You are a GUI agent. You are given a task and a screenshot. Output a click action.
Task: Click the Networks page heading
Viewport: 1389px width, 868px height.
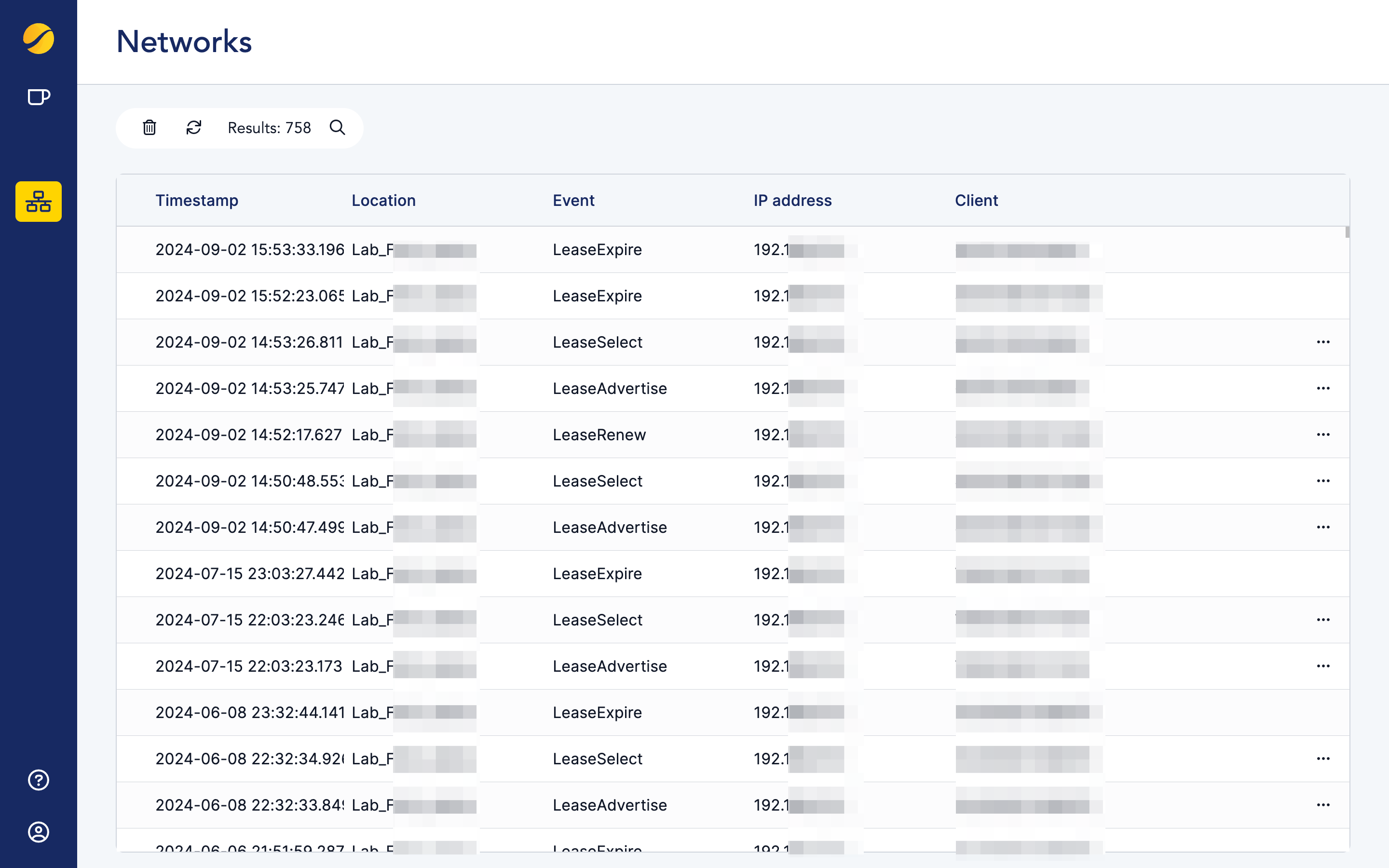(x=184, y=41)
